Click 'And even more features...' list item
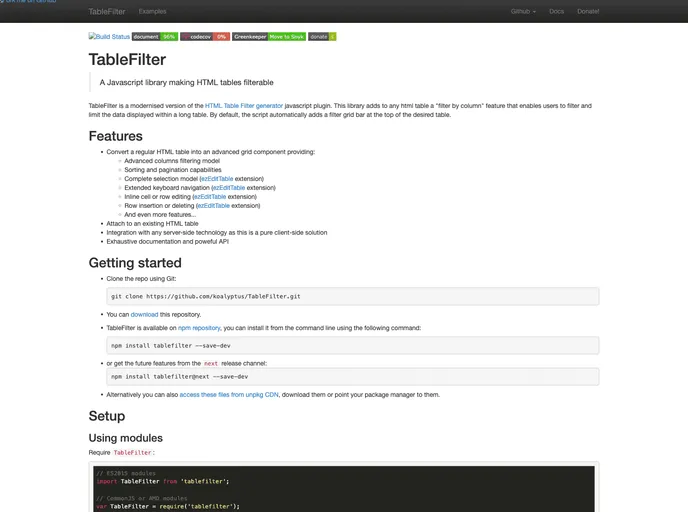This screenshot has width=688, height=512. (x=160, y=215)
